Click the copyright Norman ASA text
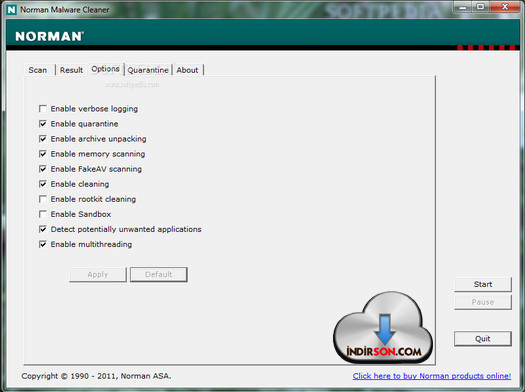 click(96, 376)
